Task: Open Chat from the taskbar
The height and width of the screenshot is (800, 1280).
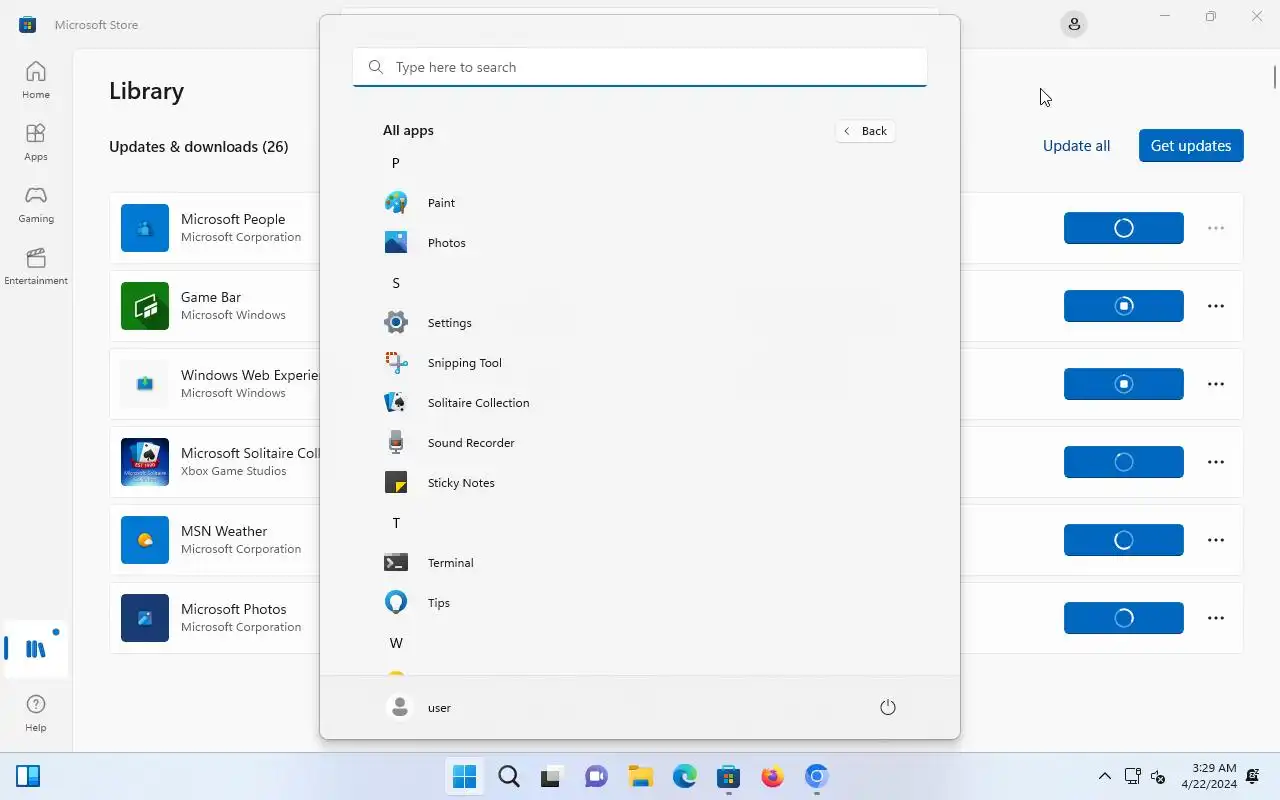Action: click(597, 776)
